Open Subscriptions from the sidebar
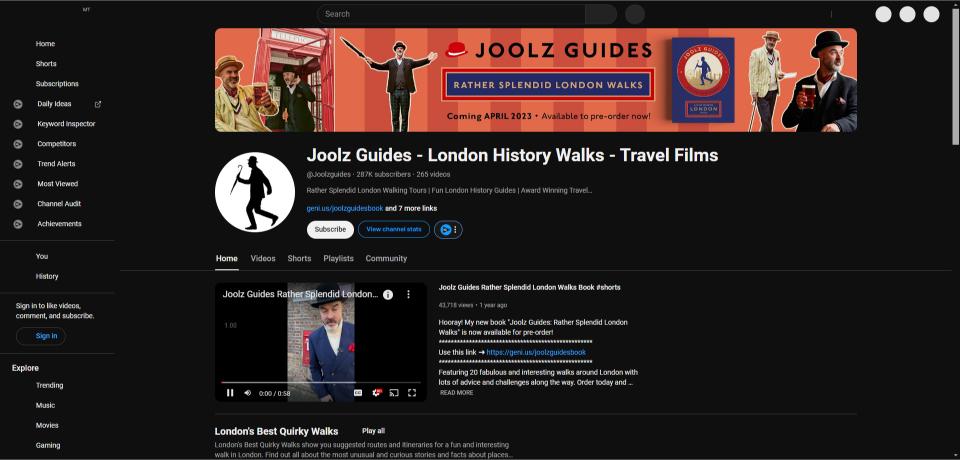The width and height of the screenshot is (960, 460). (57, 84)
